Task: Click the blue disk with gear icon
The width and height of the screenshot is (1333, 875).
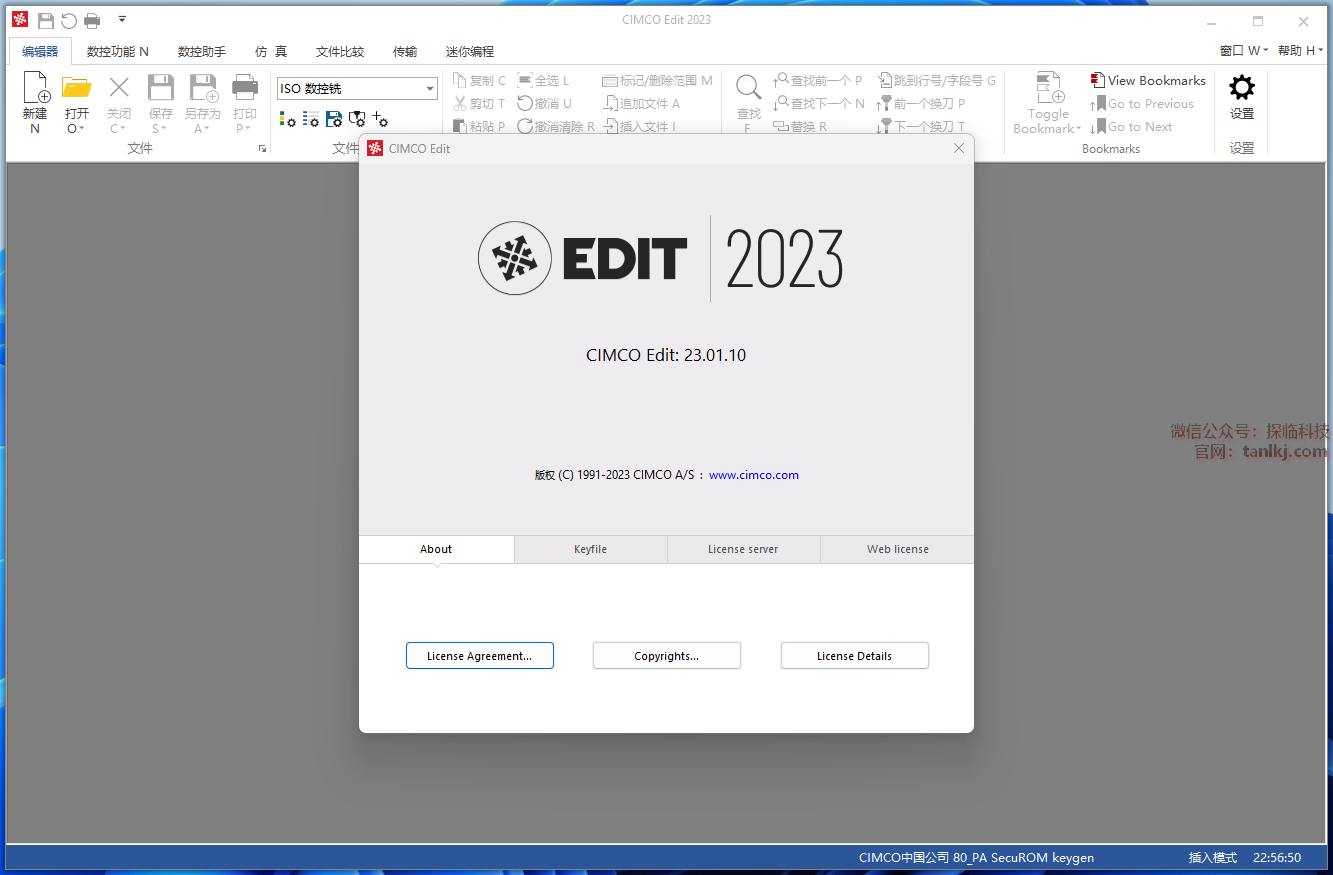Action: 334,119
